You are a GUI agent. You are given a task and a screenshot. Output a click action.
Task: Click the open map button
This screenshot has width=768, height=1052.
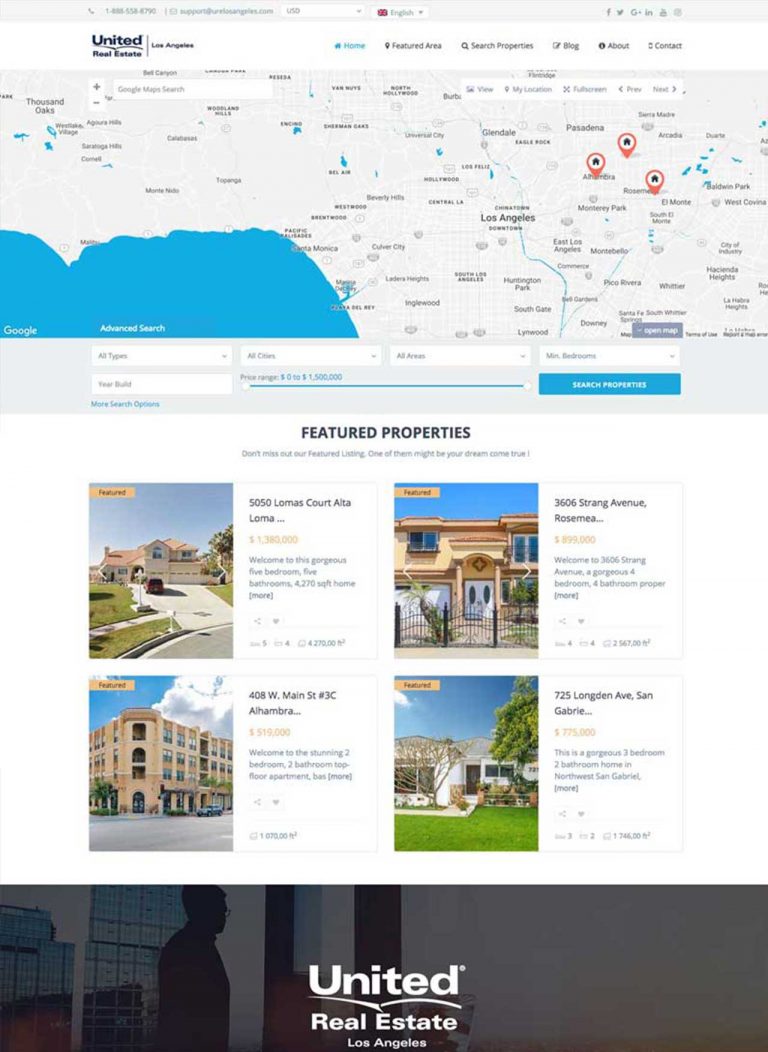[x=657, y=330]
